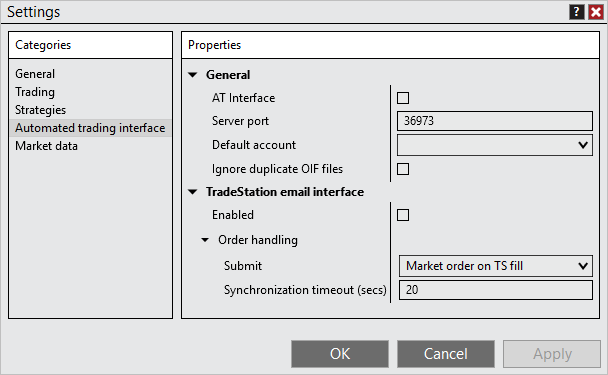608x375 pixels.
Task: Click the Server port label
Action: (240, 121)
